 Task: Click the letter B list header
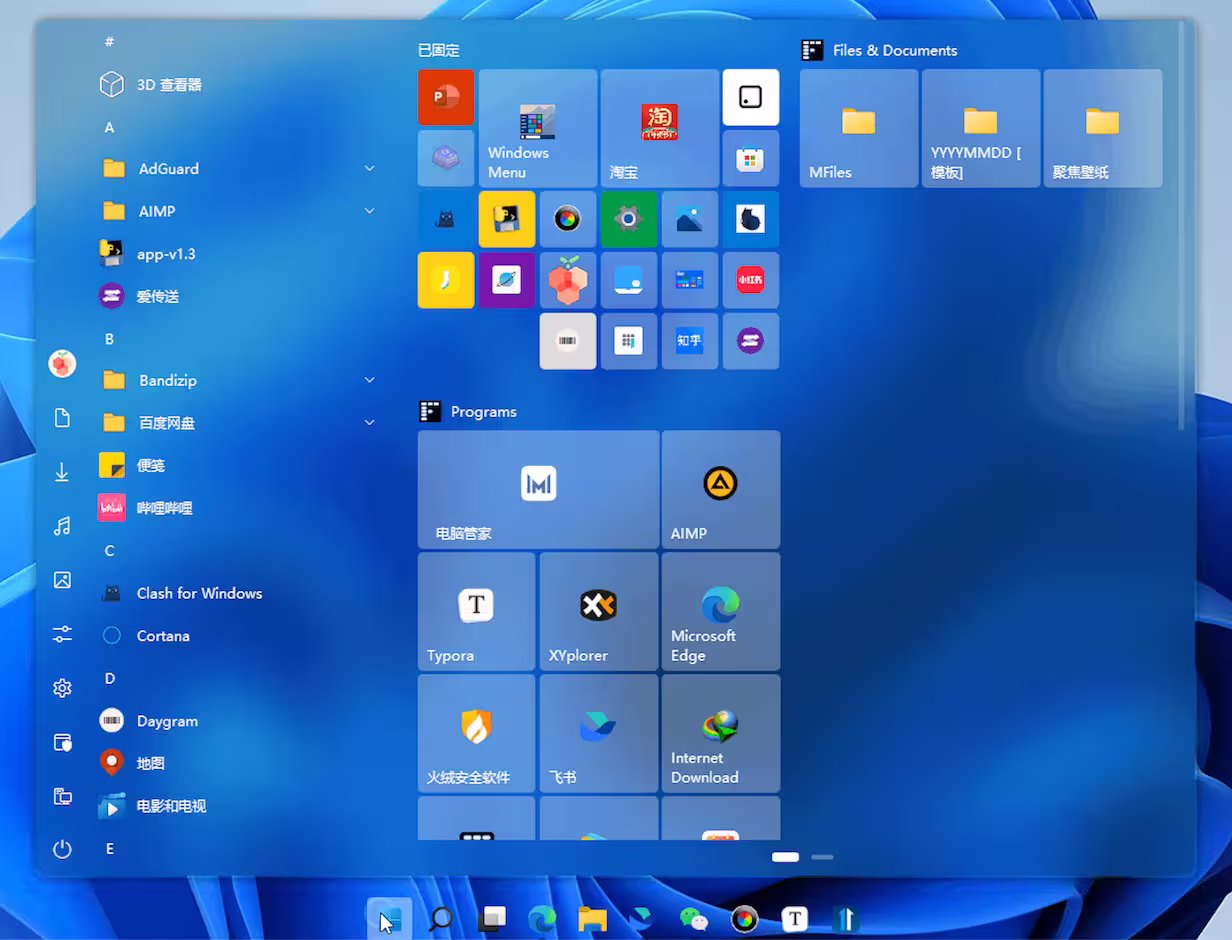pyautogui.click(x=109, y=339)
